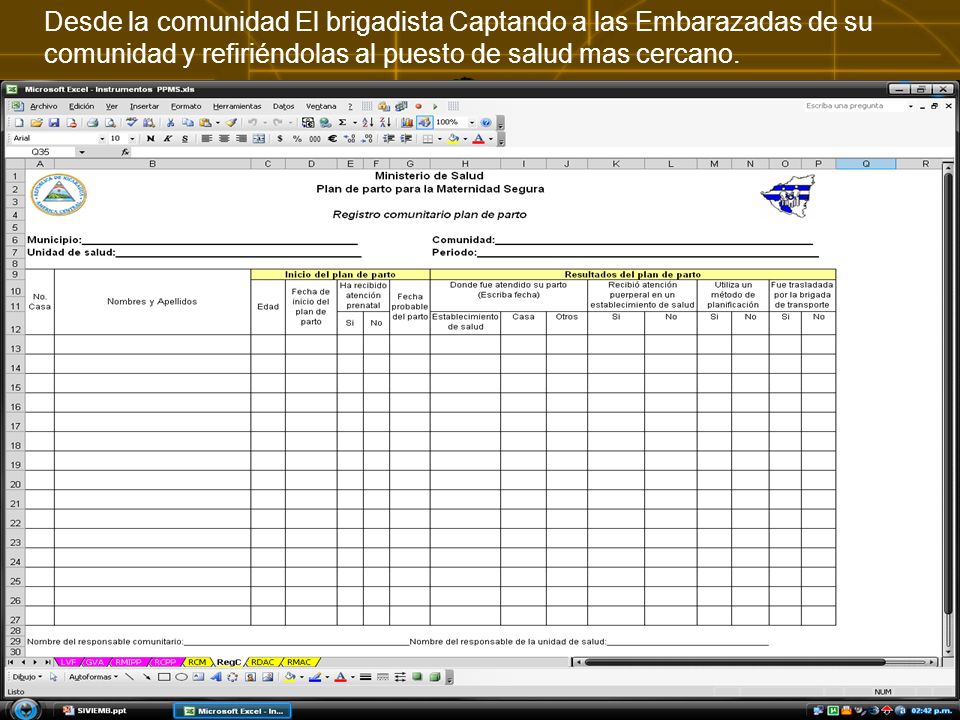The width and height of the screenshot is (960, 720).
Task: Click the Print icon
Action: point(92,122)
